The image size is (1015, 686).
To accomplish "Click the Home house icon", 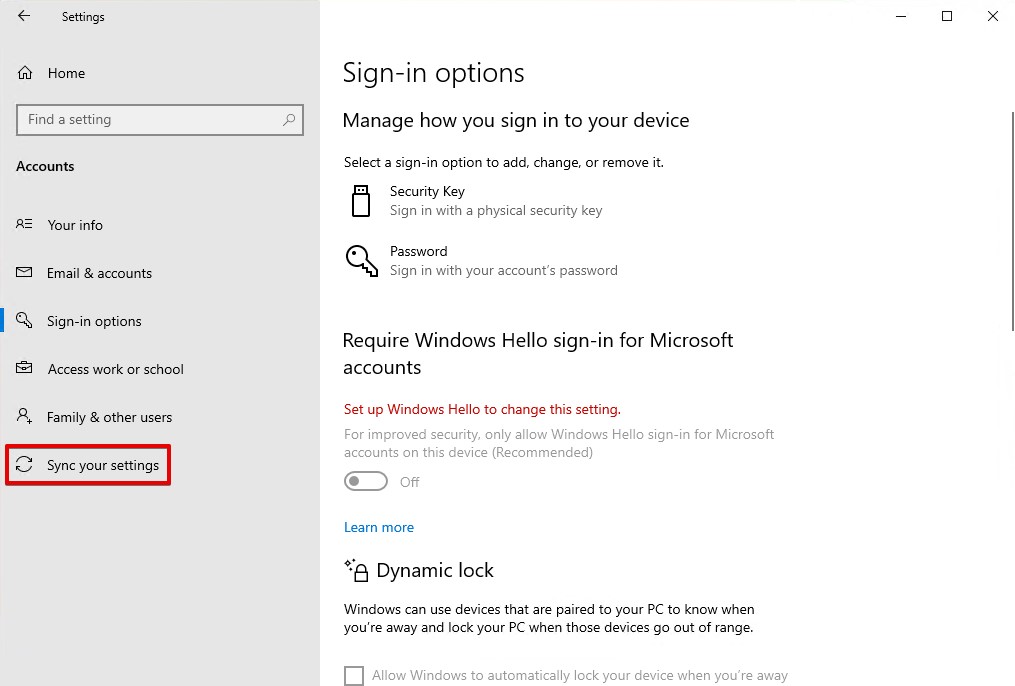I will coord(25,73).
